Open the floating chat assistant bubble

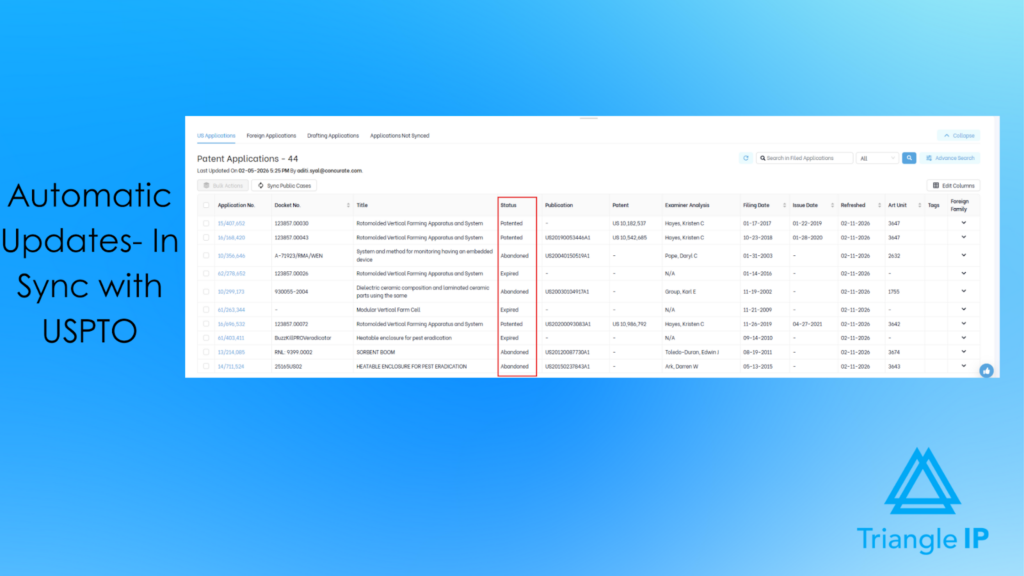tap(986, 370)
